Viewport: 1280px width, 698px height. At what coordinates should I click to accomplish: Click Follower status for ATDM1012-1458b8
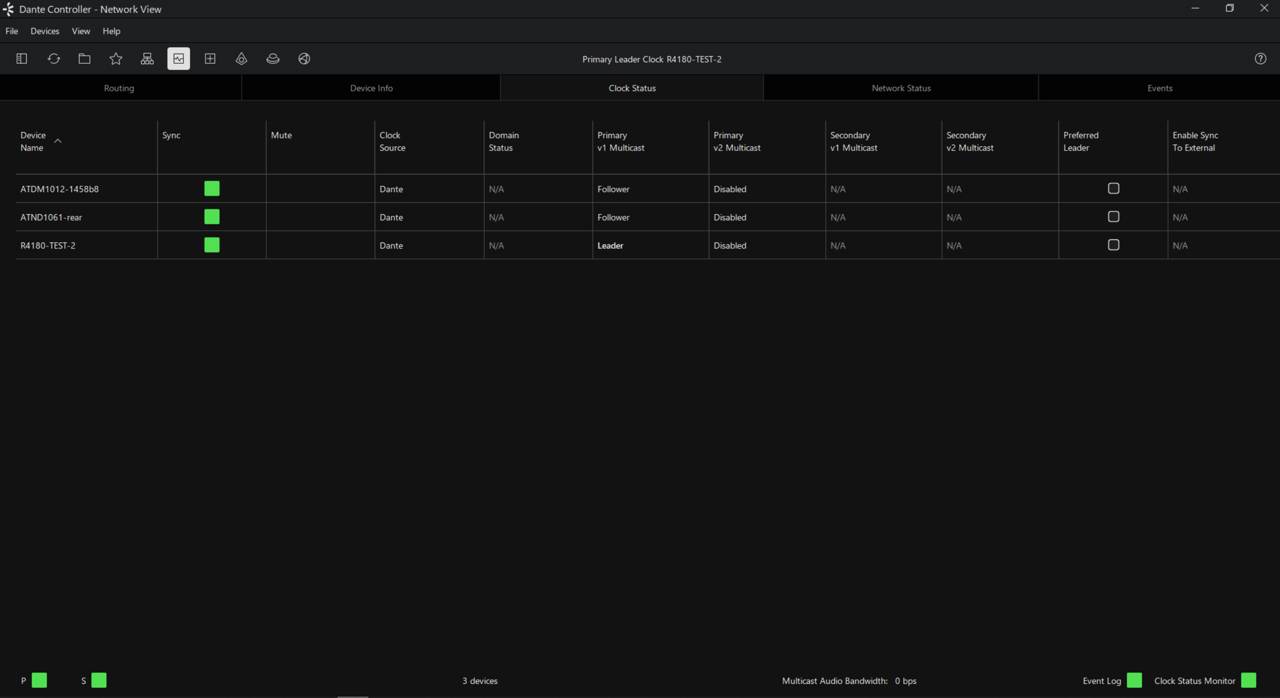tap(613, 189)
